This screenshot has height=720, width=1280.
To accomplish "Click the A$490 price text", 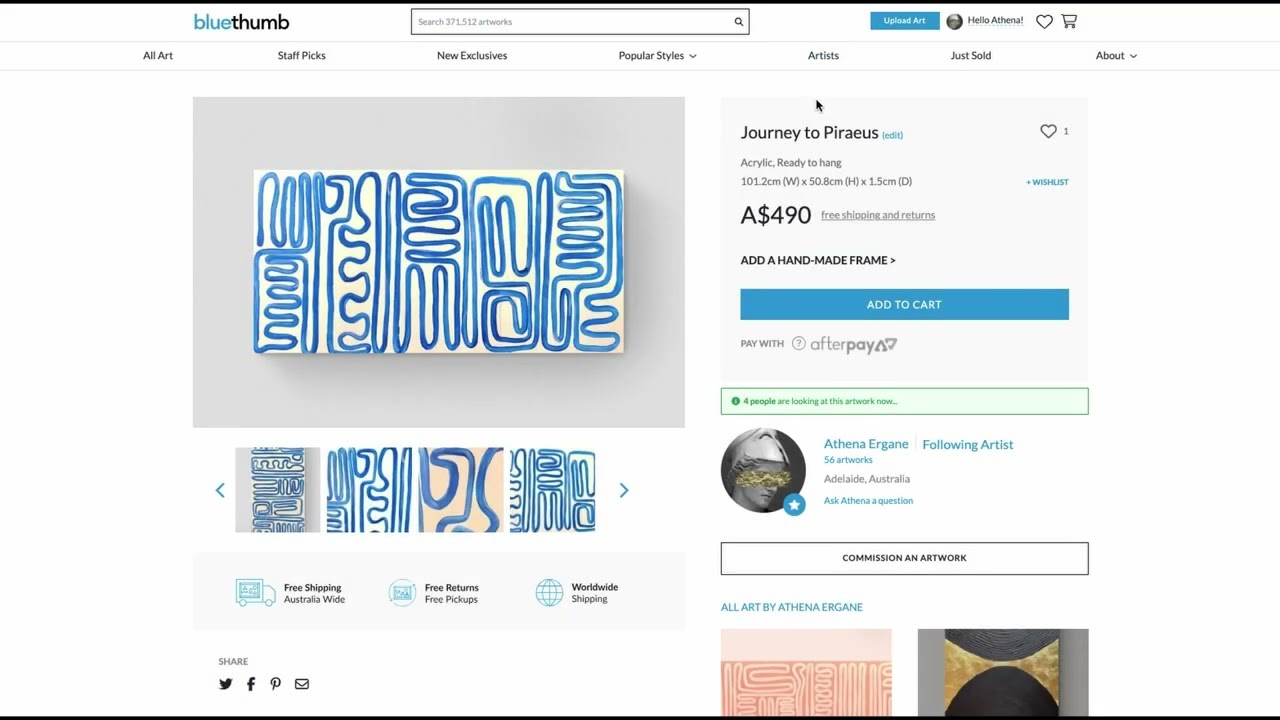I will click(x=775, y=215).
